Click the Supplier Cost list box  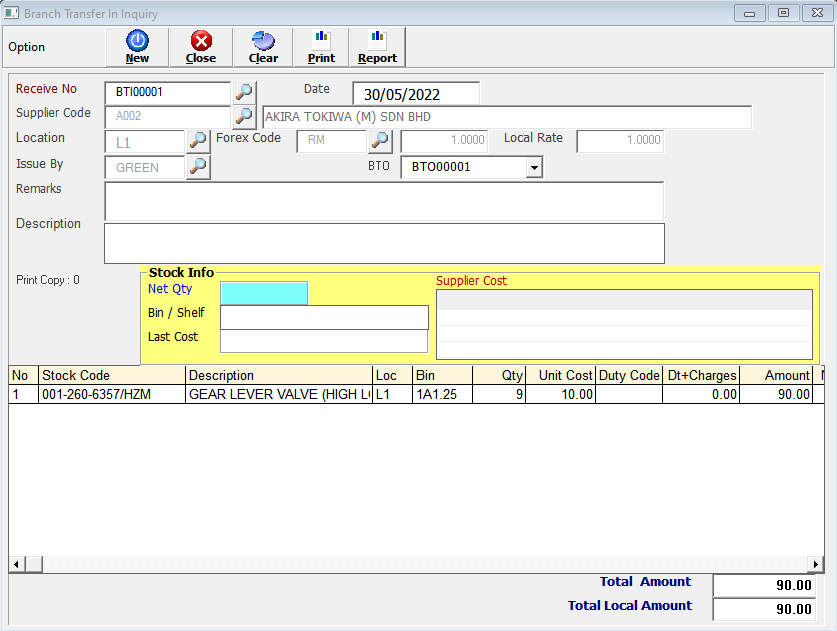[x=625, y=325]
